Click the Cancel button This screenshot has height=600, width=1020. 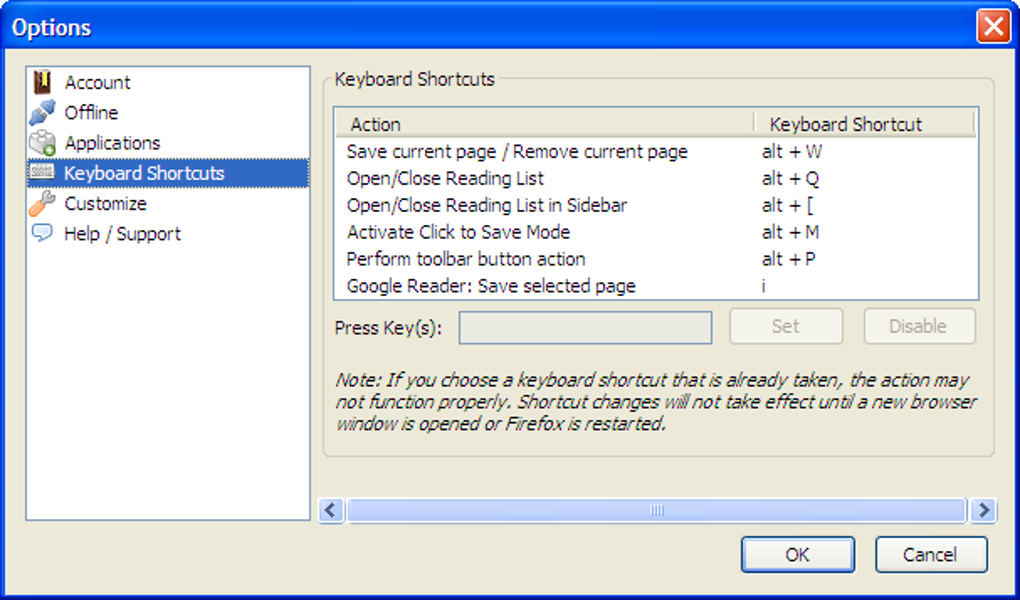click(931, 554)
